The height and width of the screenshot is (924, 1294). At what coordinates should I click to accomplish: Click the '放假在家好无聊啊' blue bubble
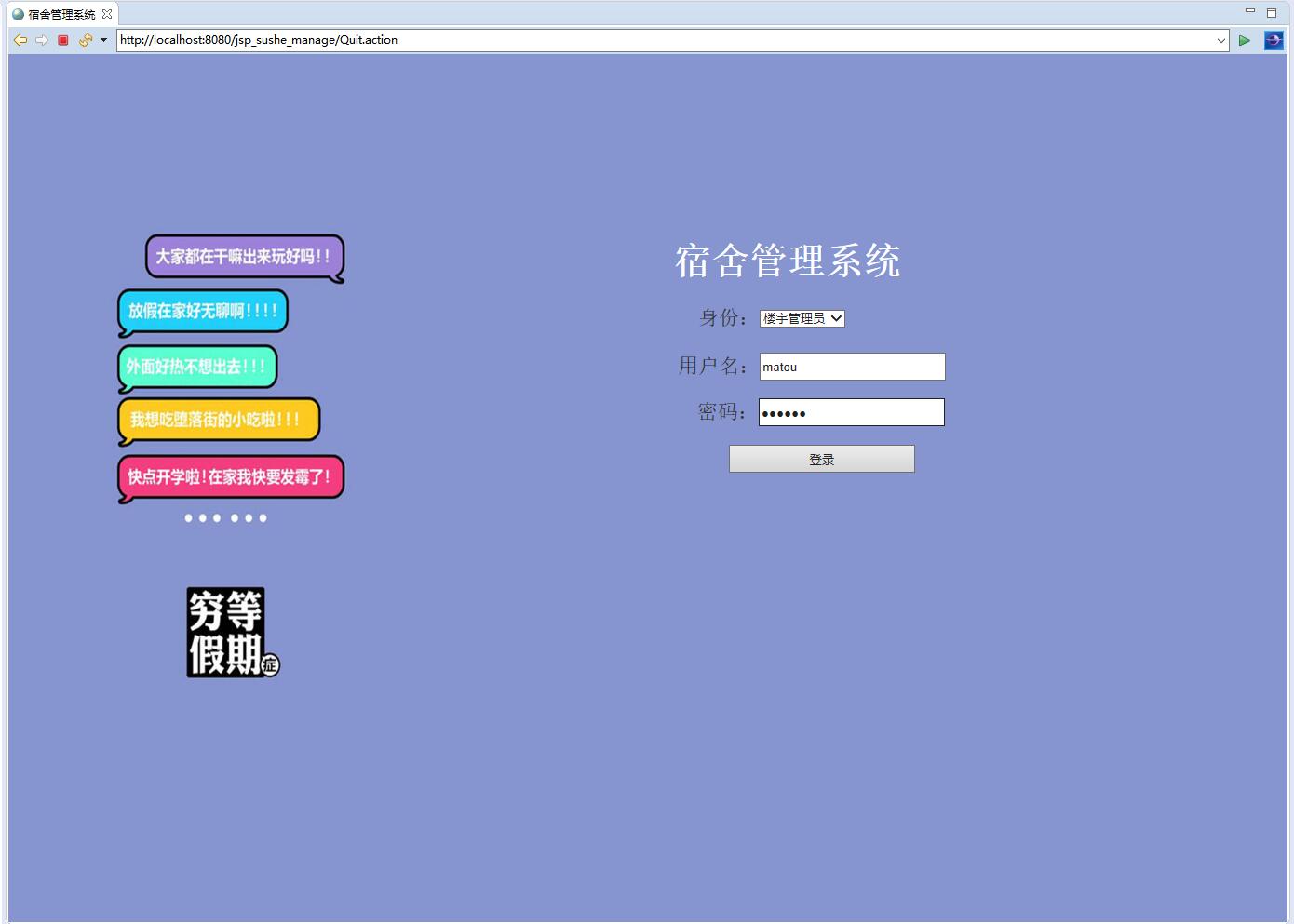tap(201, 311)
